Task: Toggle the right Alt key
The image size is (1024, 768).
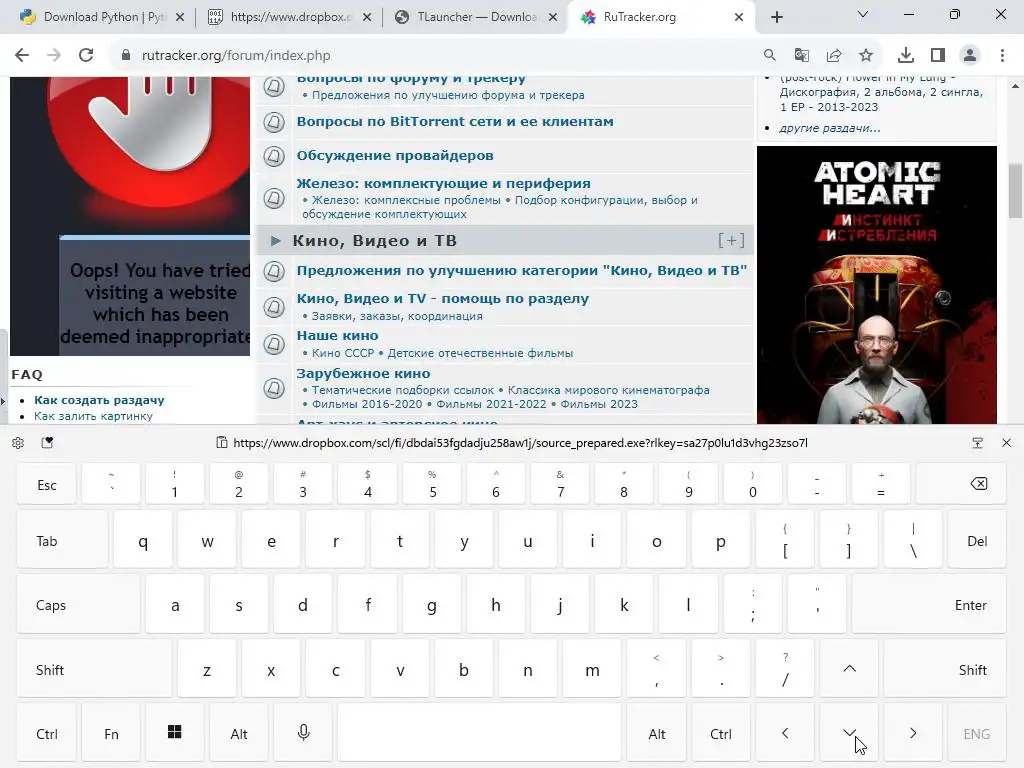Action: [657, 733]
